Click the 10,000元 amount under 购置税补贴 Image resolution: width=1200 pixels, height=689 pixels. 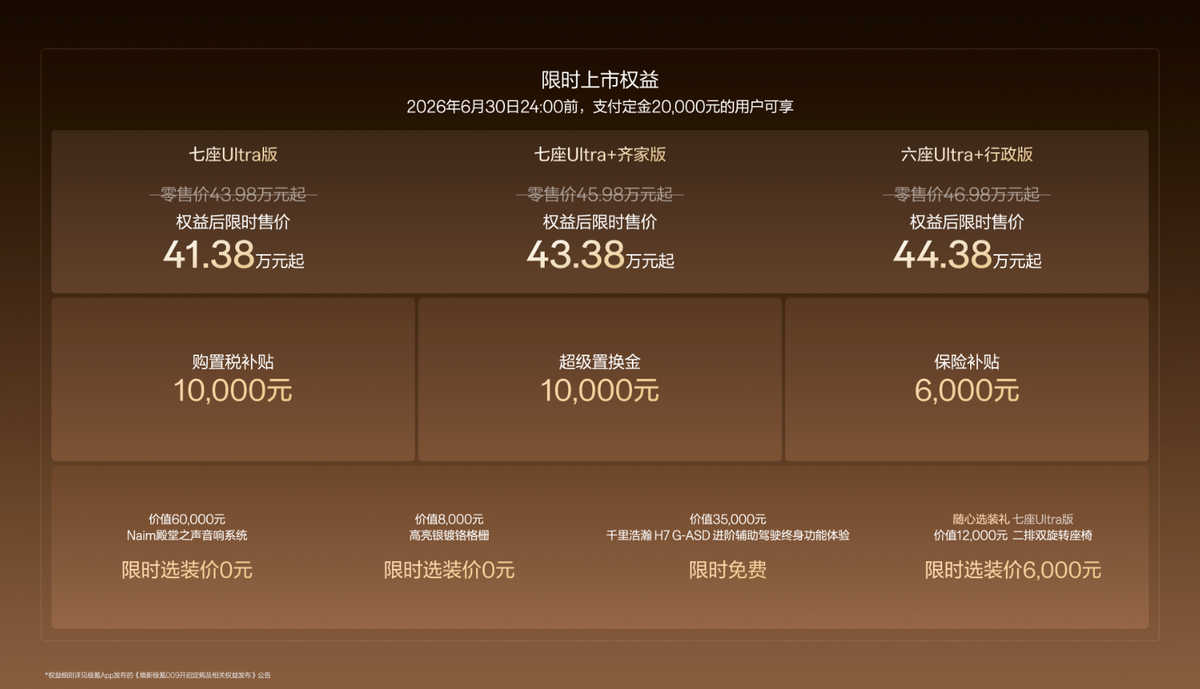pyautogui.click(x=233, y=391)
